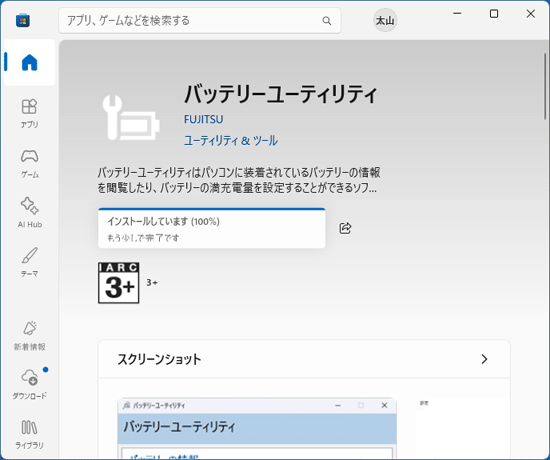Open the ユーティリティ & ツール category link

[x=231, y=141]
